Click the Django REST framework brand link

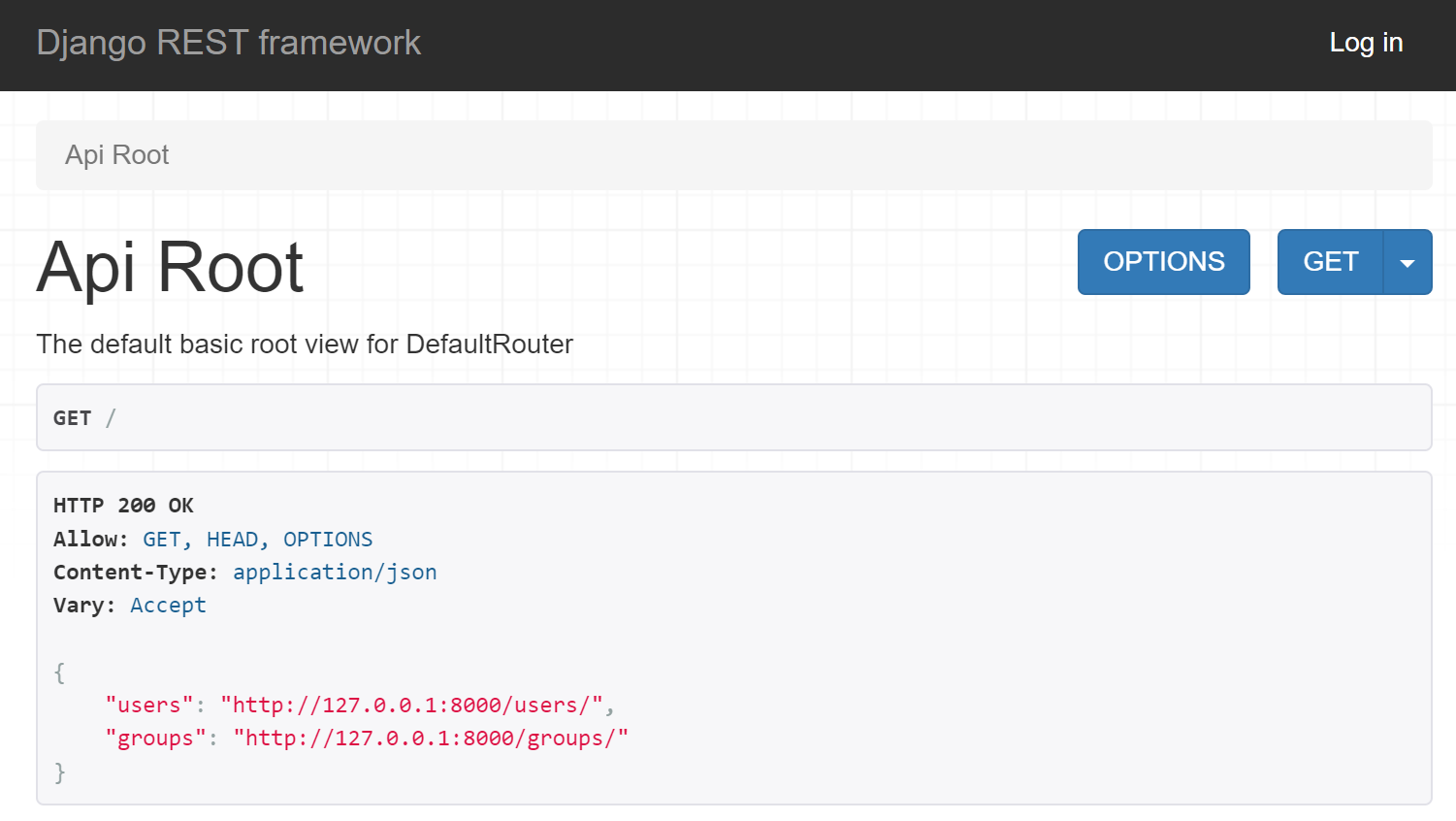[228, 43]
